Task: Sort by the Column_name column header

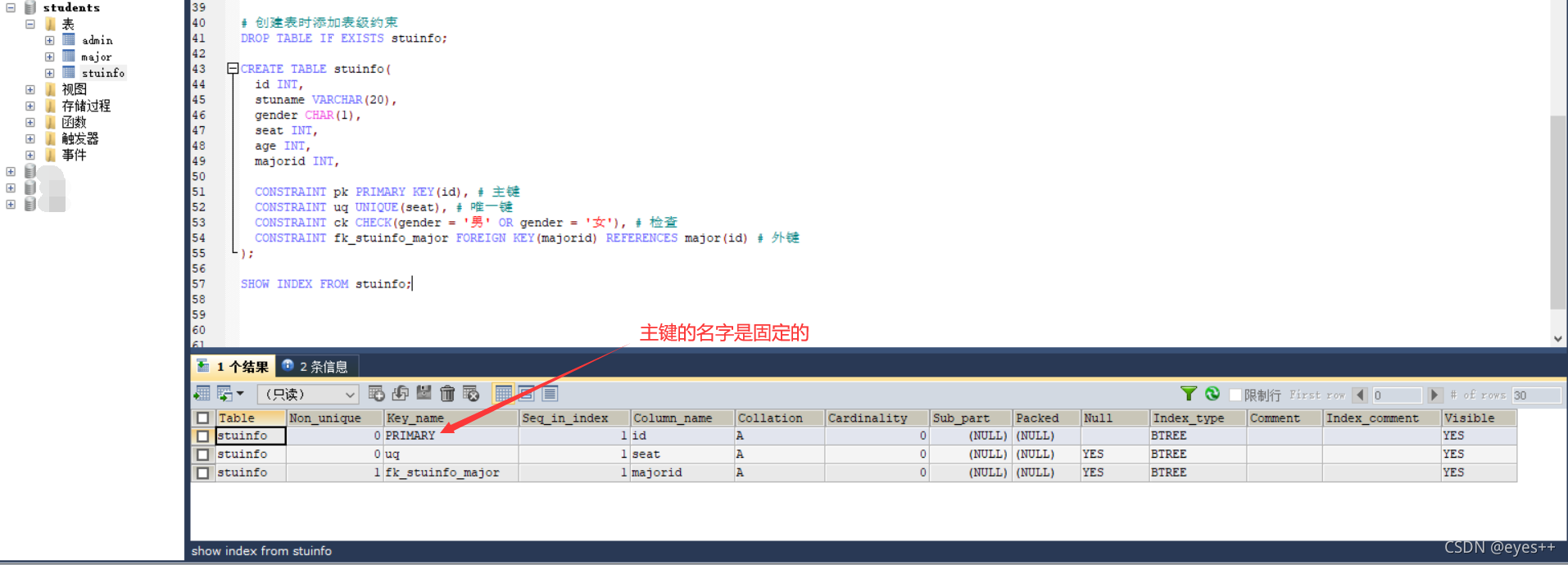Action: [x=682, y=418]
